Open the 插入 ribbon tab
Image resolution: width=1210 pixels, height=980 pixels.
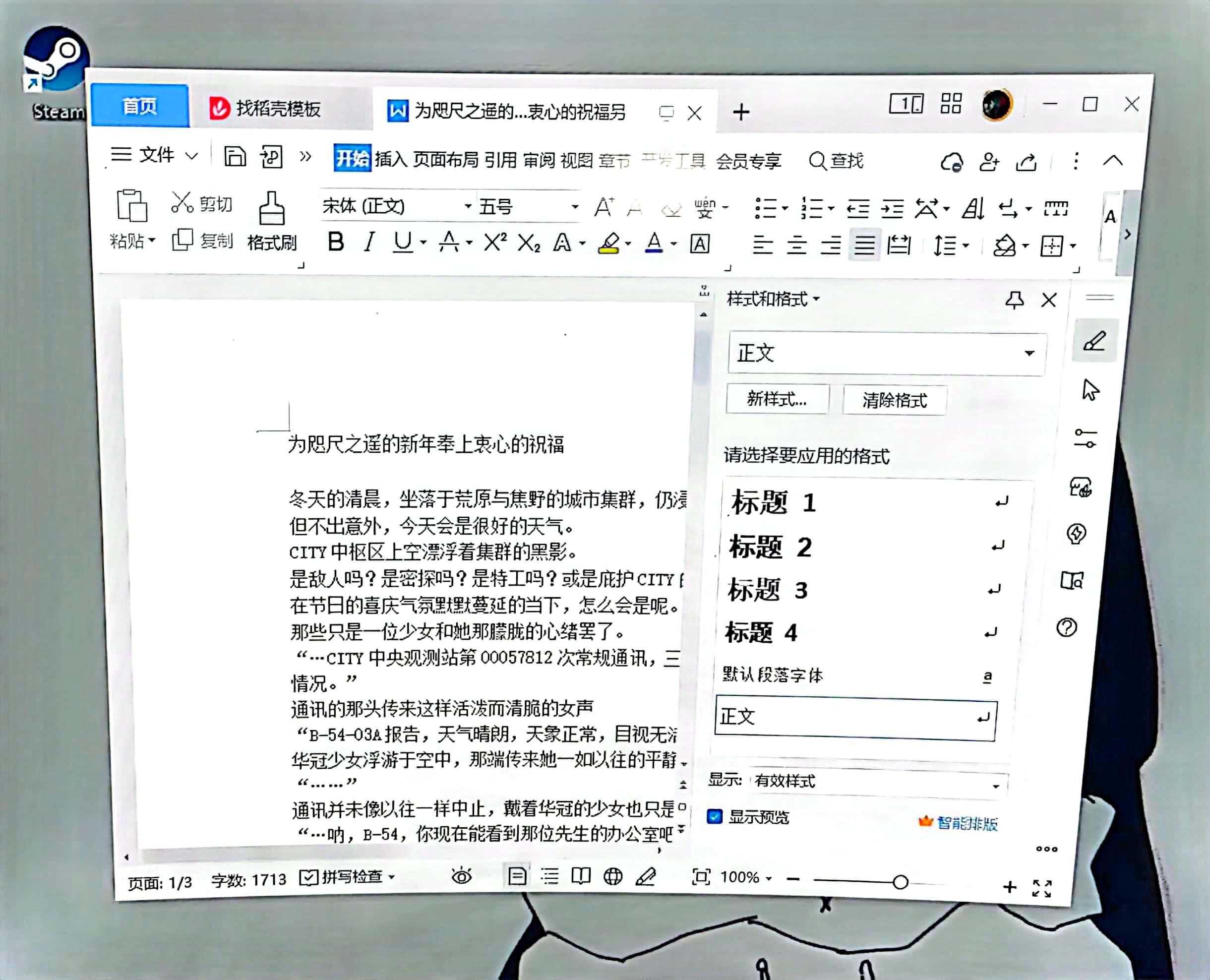click(x=391, y=160)
